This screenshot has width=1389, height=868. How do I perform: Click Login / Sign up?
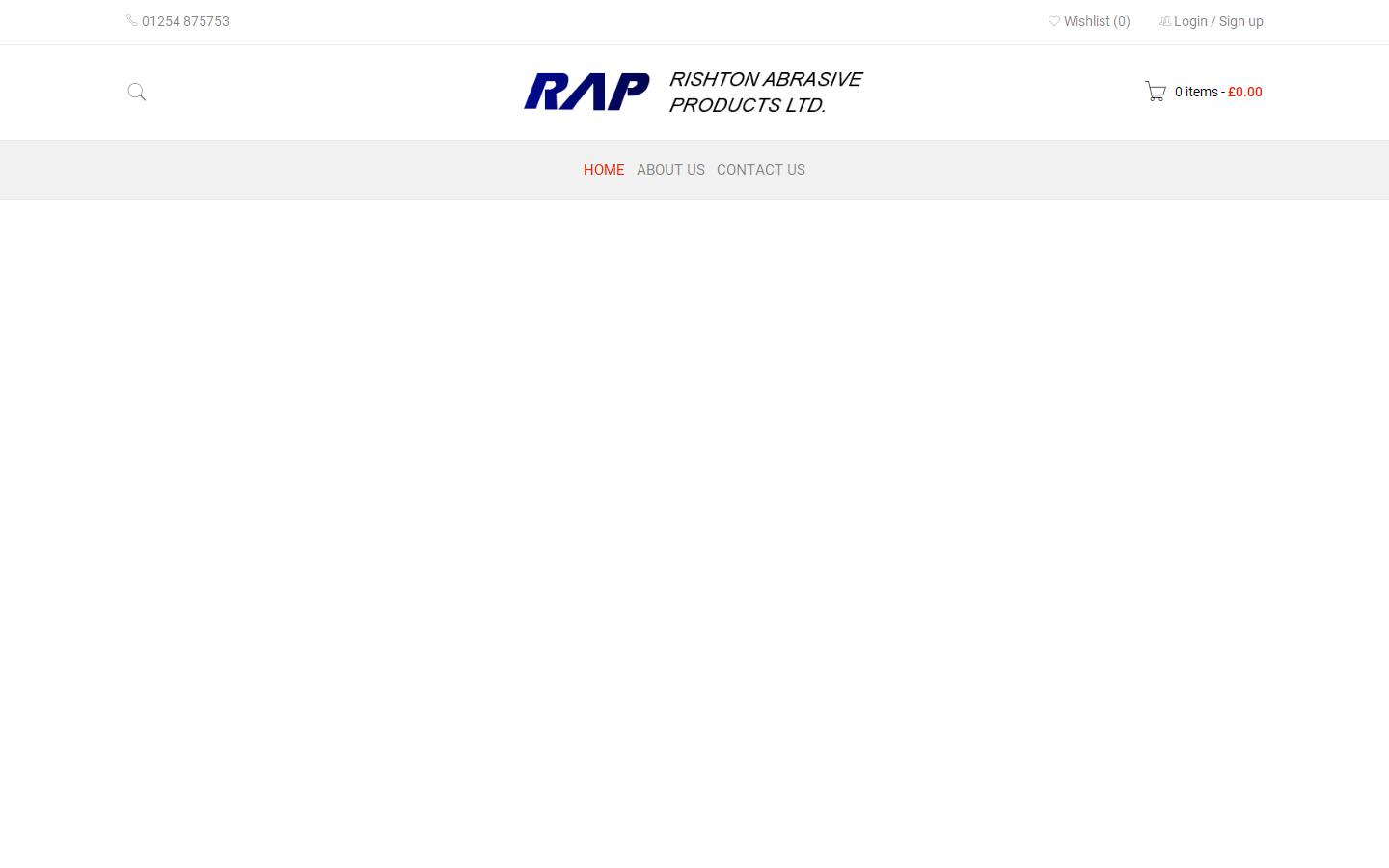[1217, 21]
